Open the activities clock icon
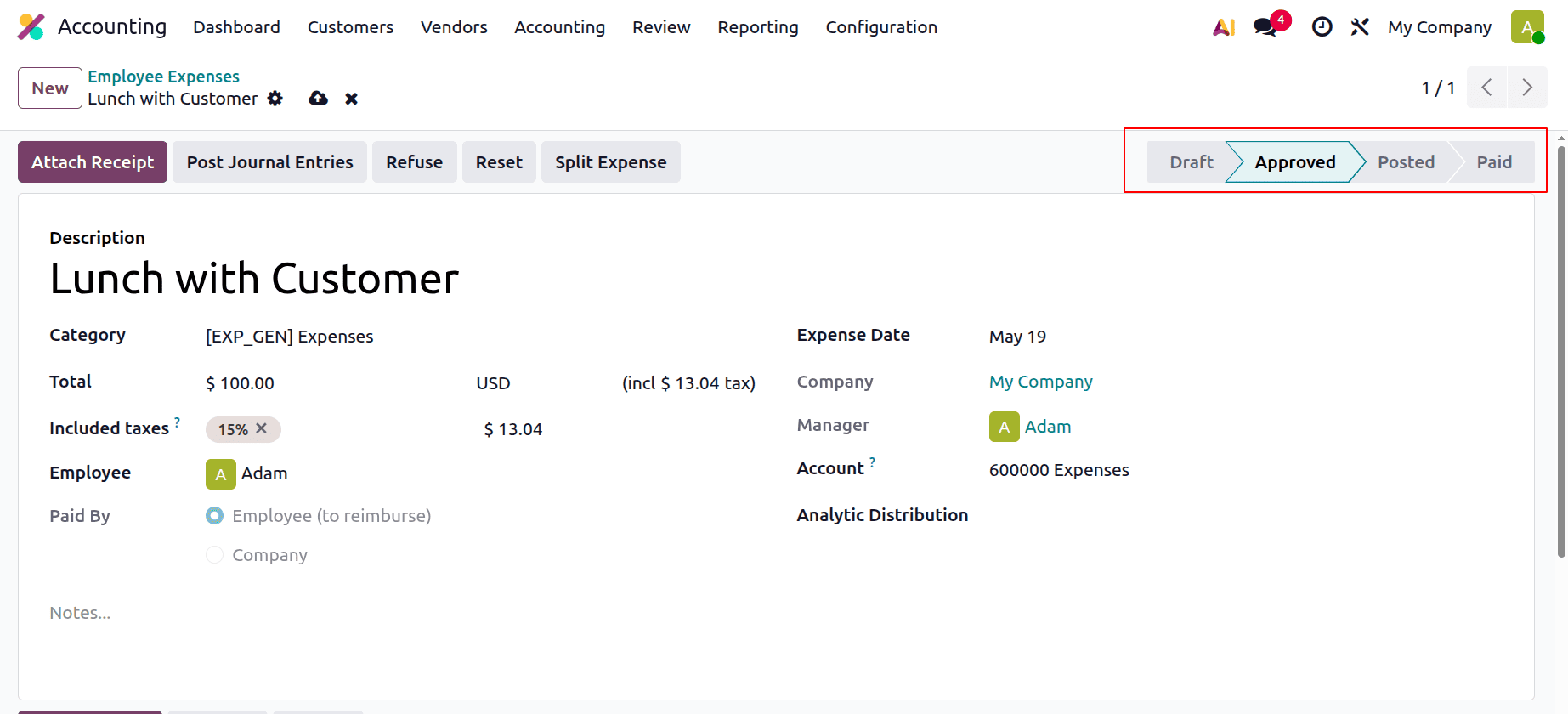1568x714 pixels. coord(1322,27)
